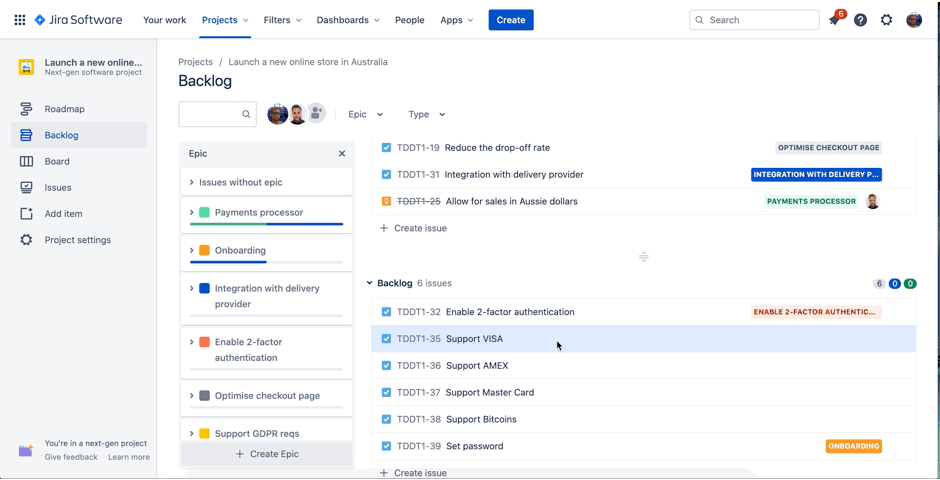Screen dimensions: 940x480
Task: Click the search magnifier in the backlog filter
Action: pos(246,114)
